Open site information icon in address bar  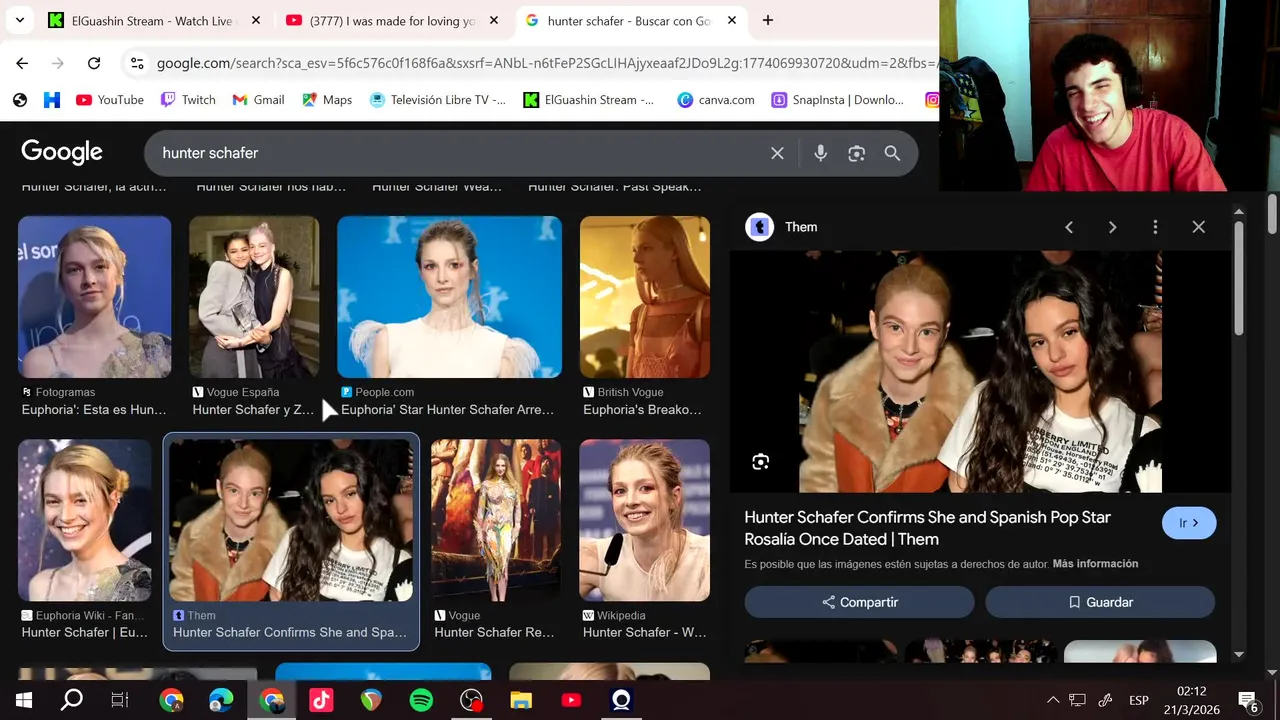click(x=137, y=63)
